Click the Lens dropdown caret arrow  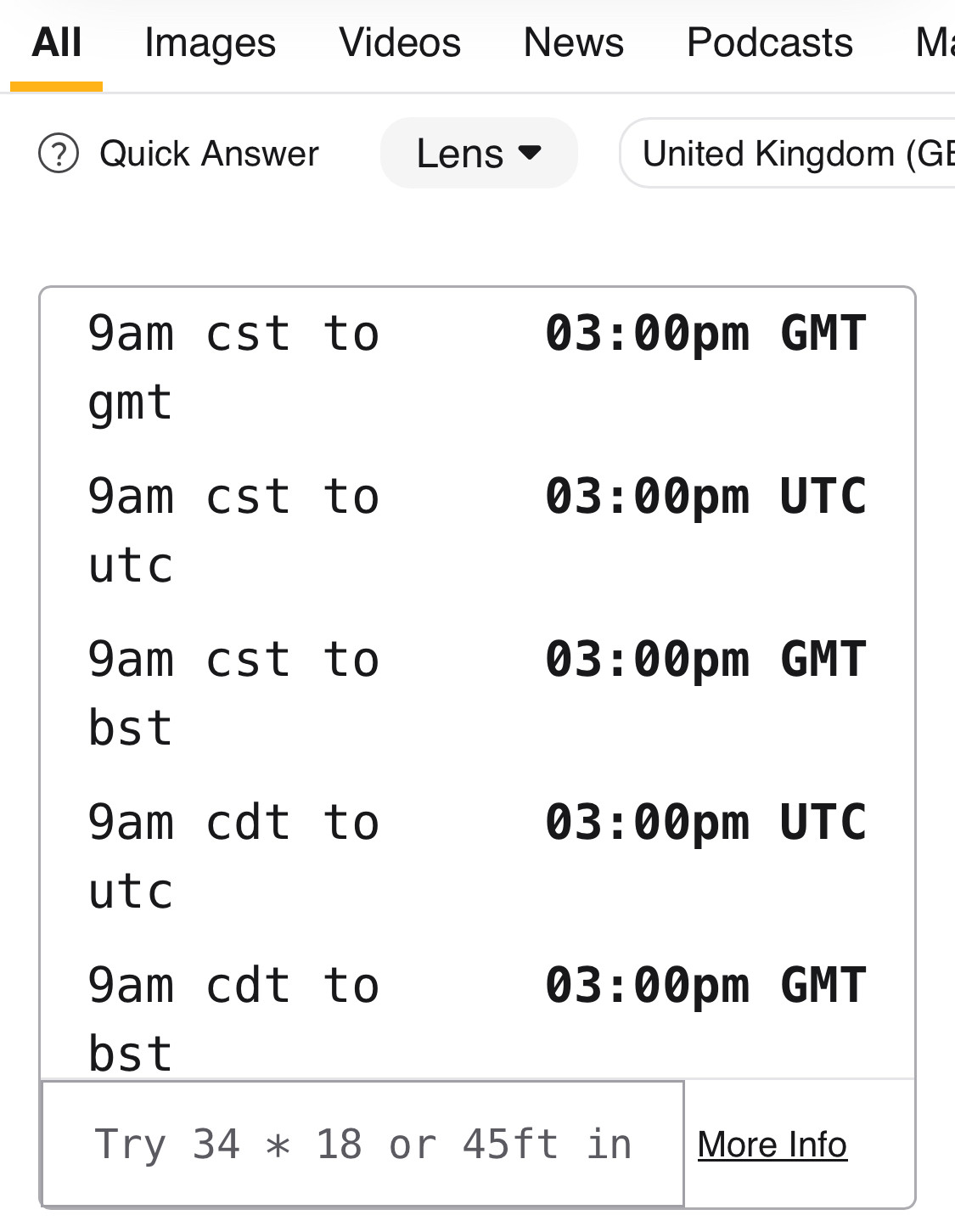click(x=530, y=153)
